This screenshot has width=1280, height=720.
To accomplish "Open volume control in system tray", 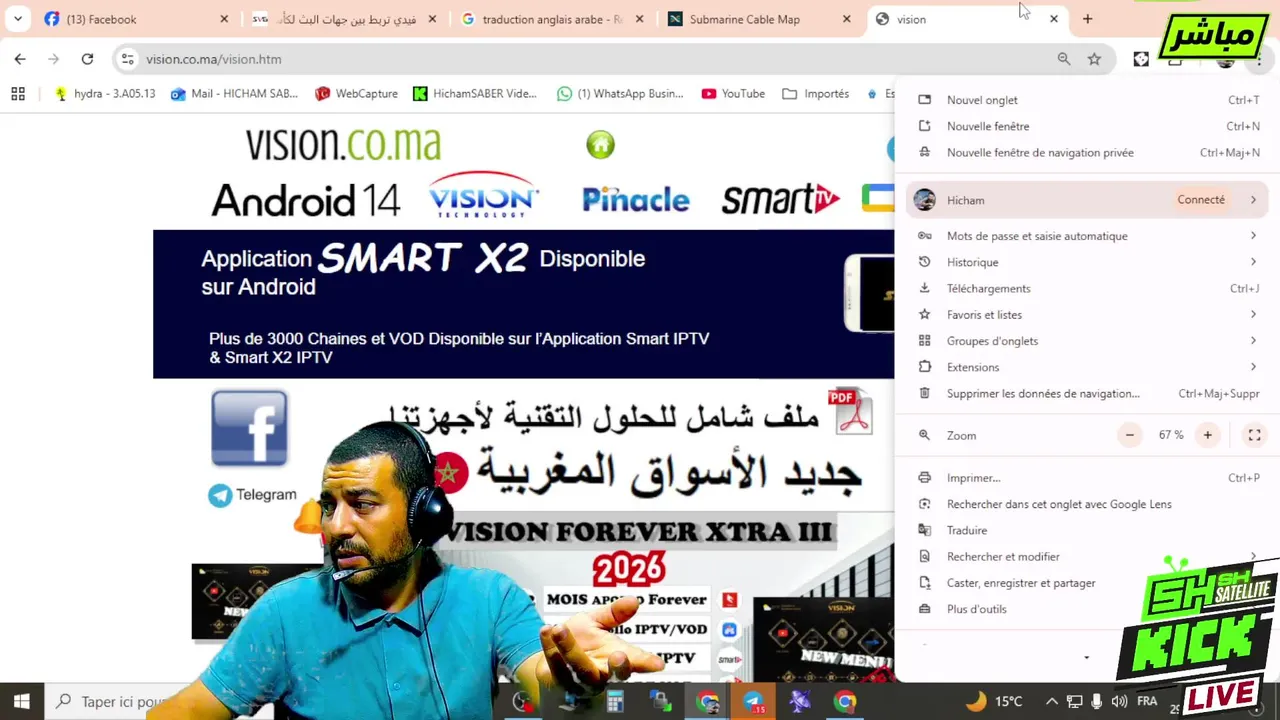I will (x=1119, y=701).
